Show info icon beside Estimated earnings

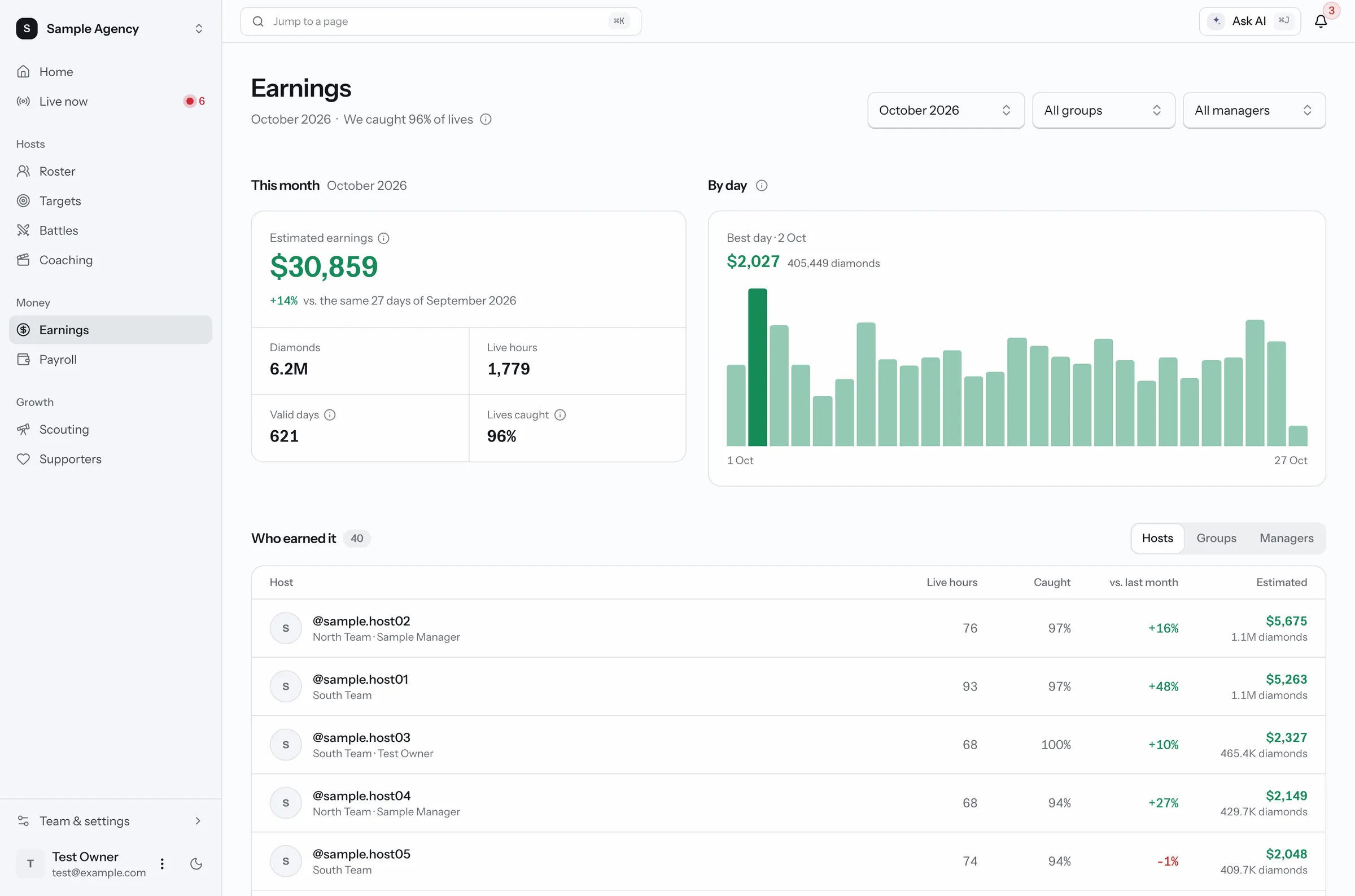(x=384, y=238)
